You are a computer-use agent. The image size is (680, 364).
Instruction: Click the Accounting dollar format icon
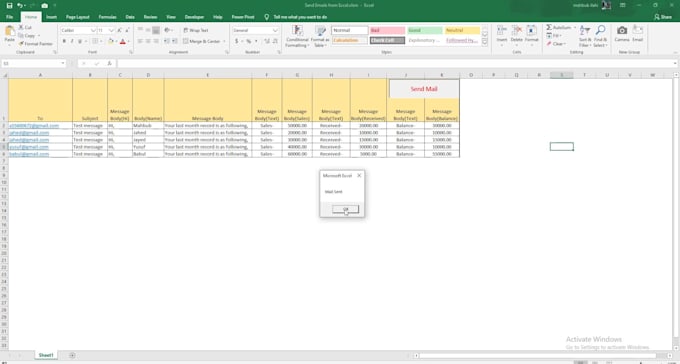coord(237,41)
